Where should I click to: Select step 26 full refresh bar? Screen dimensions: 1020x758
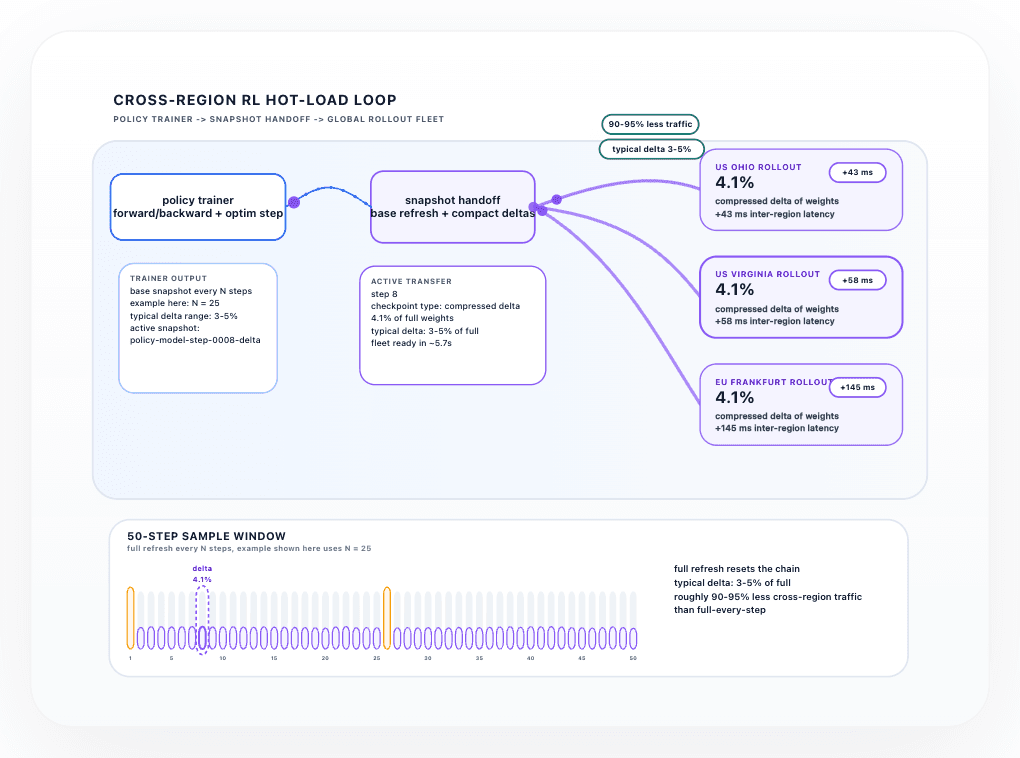[x=387, y=618]
